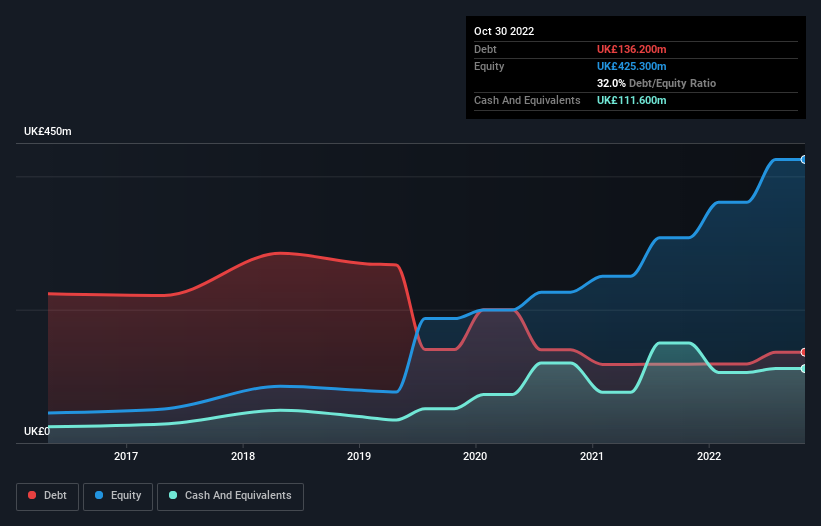Image resolution: width=821 pixels, height=526 pixels.
Task: Click the 32.0% Debt/Equity Ratio text
Action: pos(656,83)
